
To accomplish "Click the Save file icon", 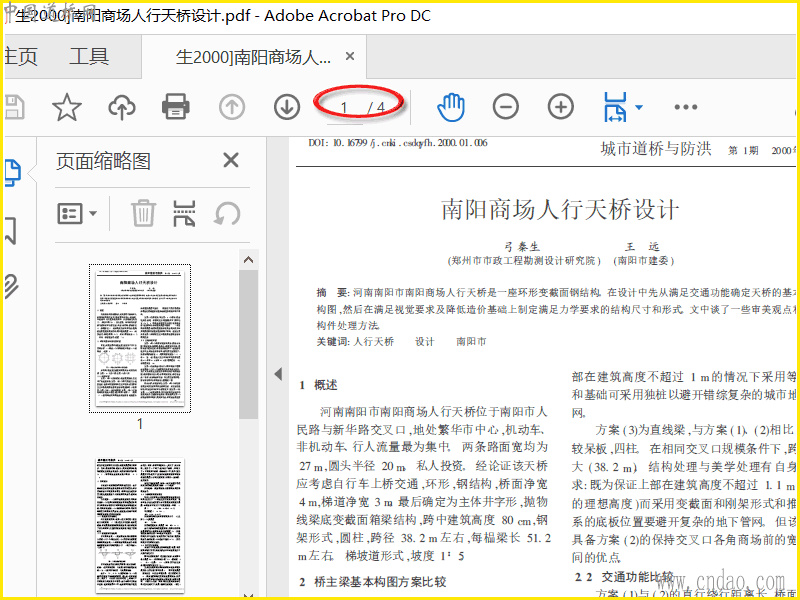I will click(14, 107).
